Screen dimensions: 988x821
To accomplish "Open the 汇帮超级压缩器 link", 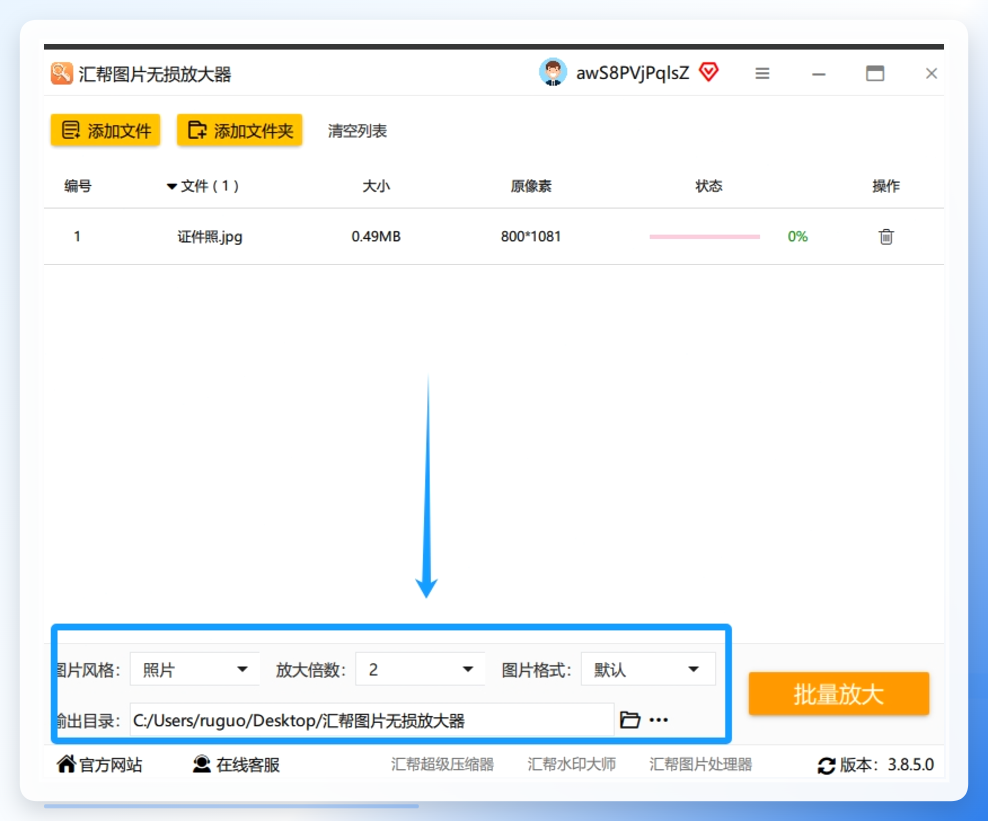I will point(442,764).
